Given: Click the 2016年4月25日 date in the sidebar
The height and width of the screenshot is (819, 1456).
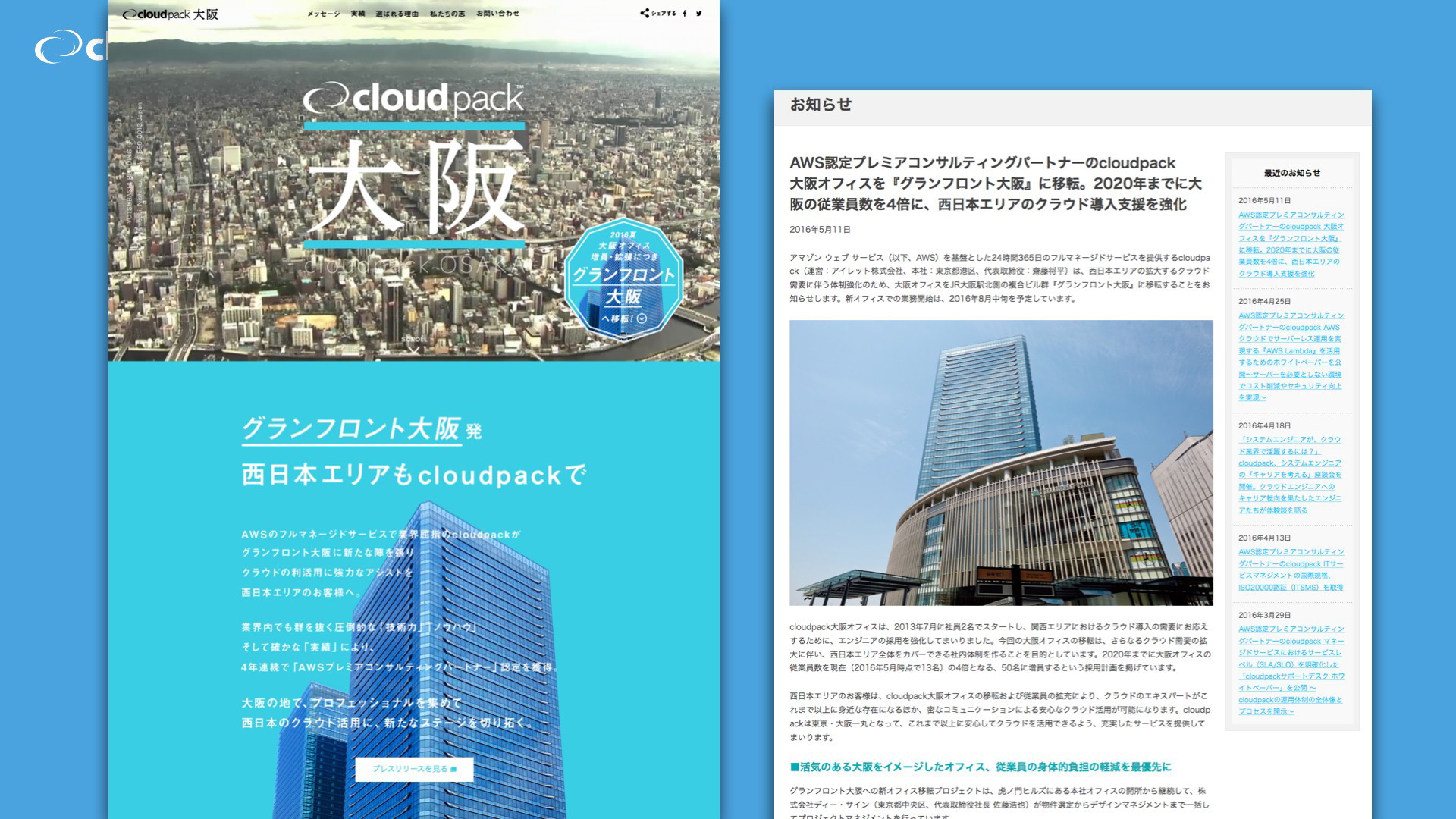Looking at the screenshot, I should tap(1265, 301).
